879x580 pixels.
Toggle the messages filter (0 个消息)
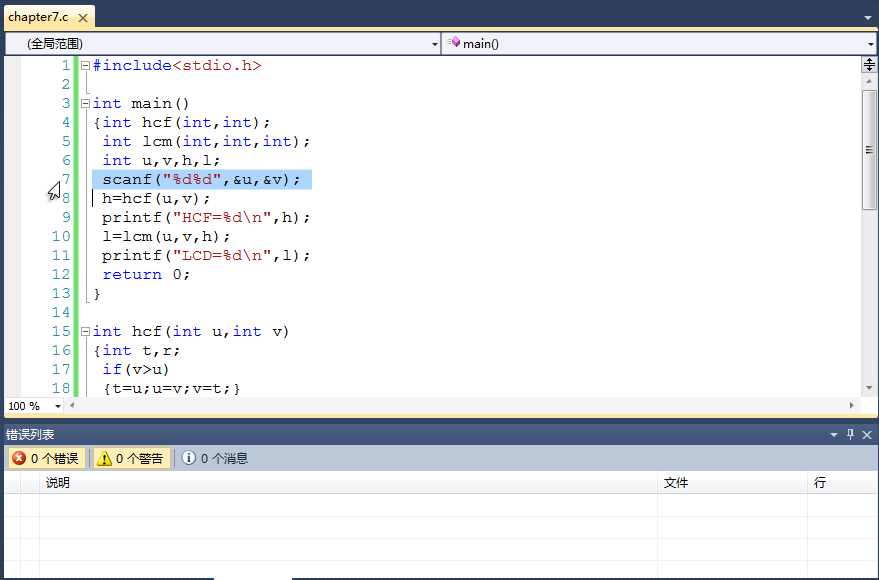coord(215,458)
